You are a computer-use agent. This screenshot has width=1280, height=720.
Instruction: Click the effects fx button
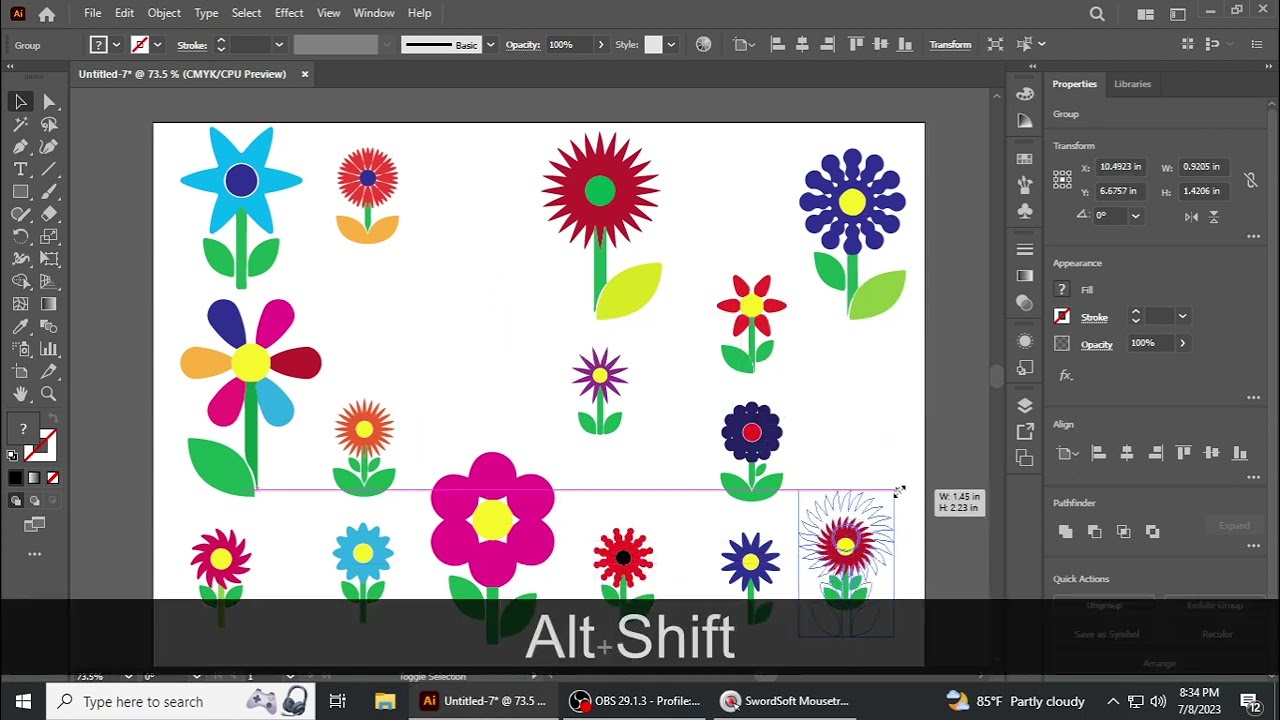[x=1065, y=375]
